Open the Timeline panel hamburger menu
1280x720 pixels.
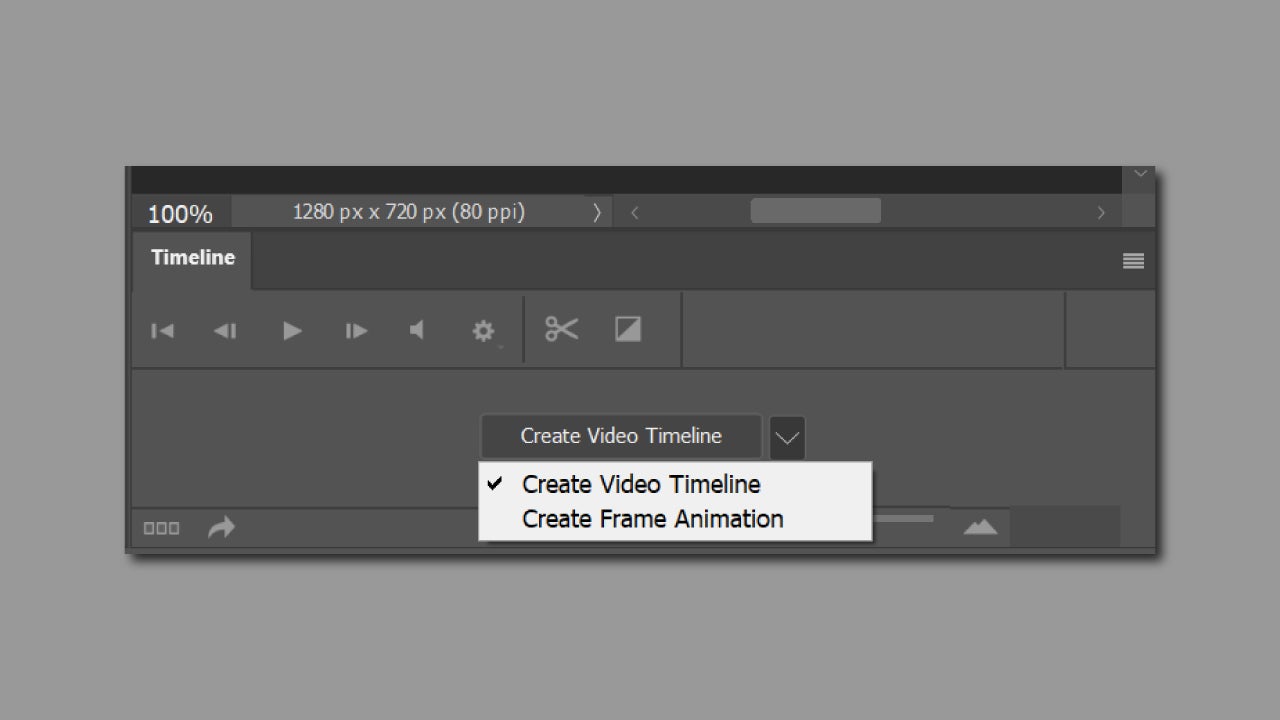pyautogui.click(x=1133, y=261)
